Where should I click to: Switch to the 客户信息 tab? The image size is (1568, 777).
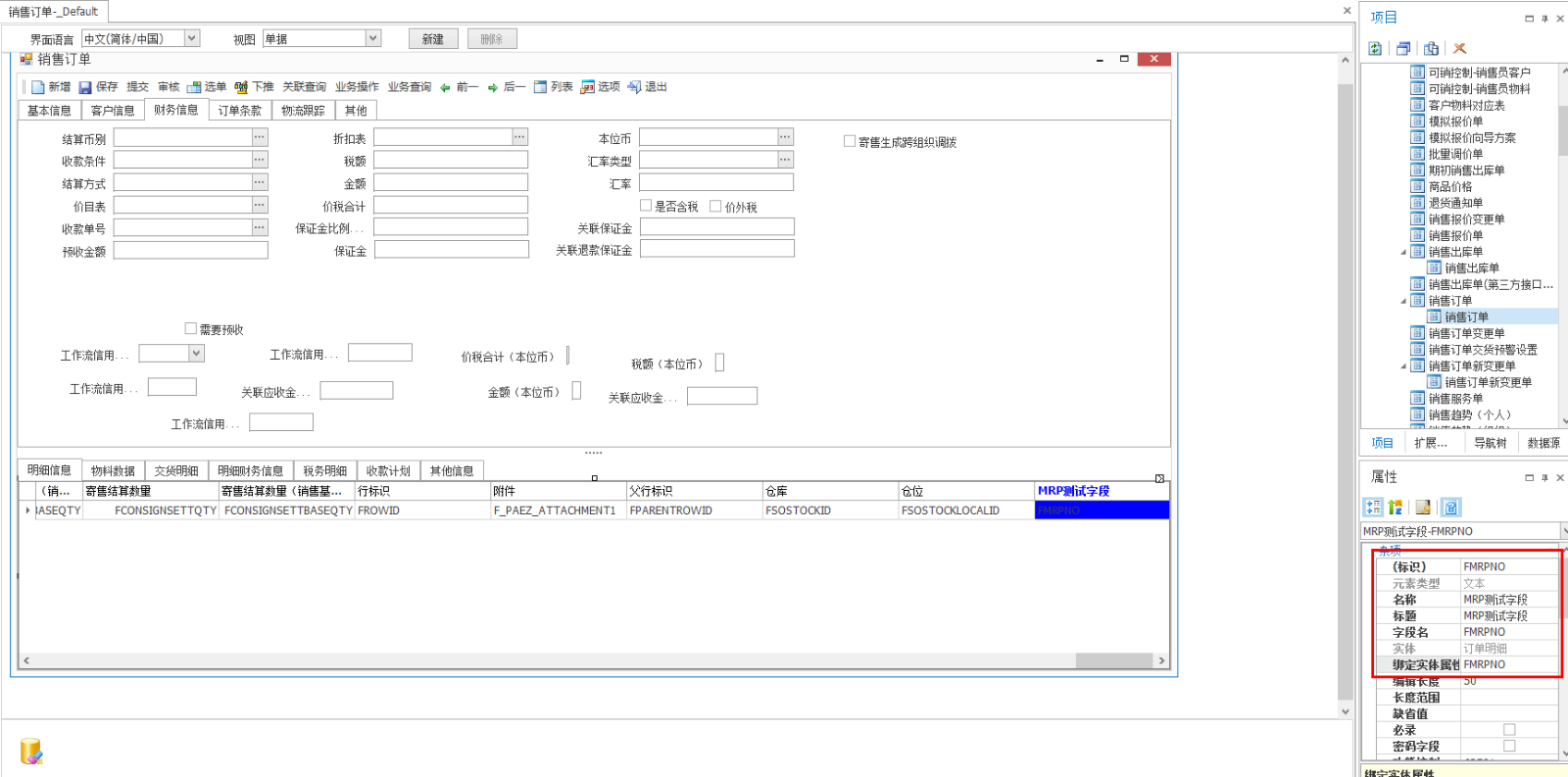point(113,111)
